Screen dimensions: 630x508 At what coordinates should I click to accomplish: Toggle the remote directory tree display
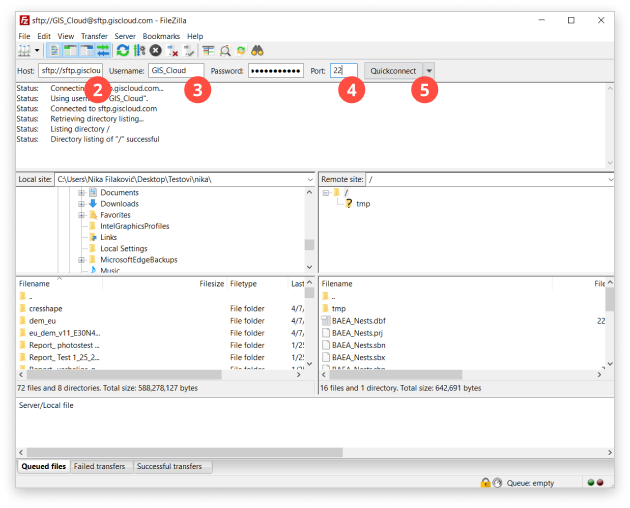coord(86,51)
